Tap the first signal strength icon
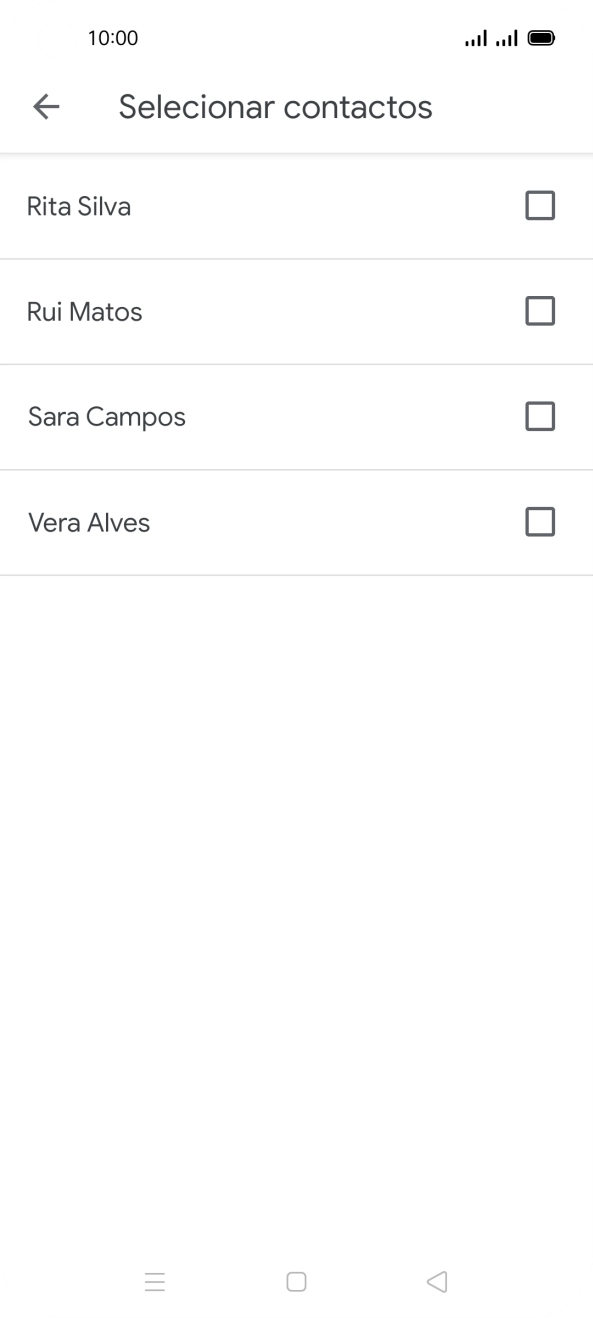This screenshot has height=1318, width=593. pos(475,37)
